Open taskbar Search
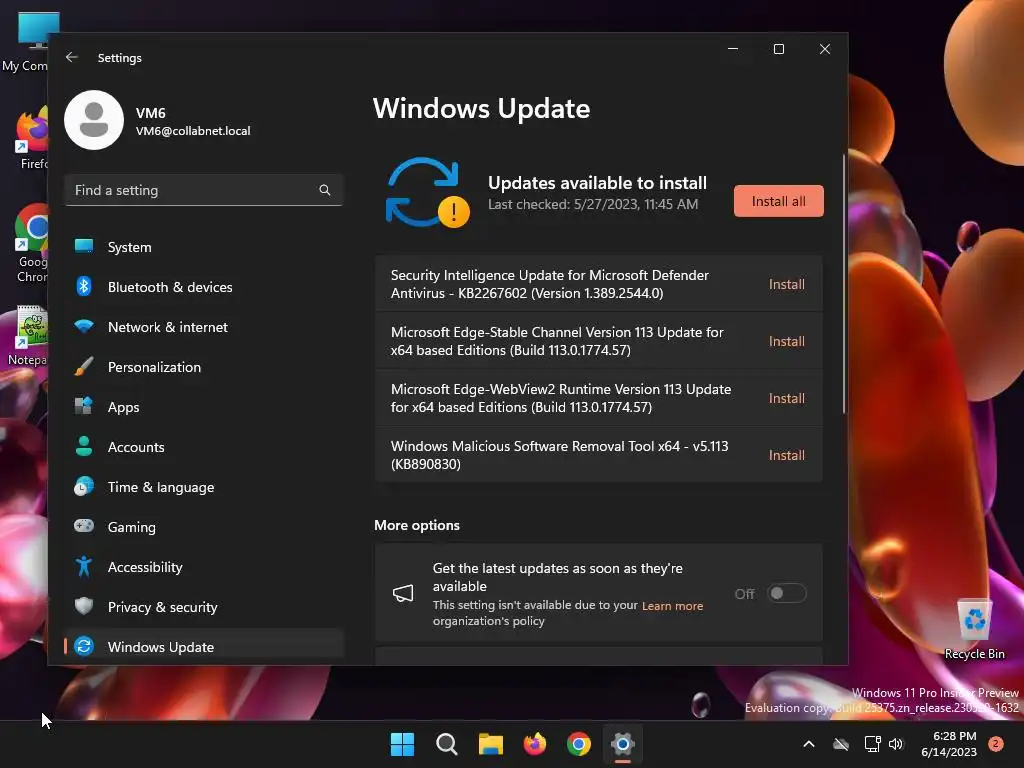The image size is (1024, 768). pyautogui.click(x=447, y=744)
